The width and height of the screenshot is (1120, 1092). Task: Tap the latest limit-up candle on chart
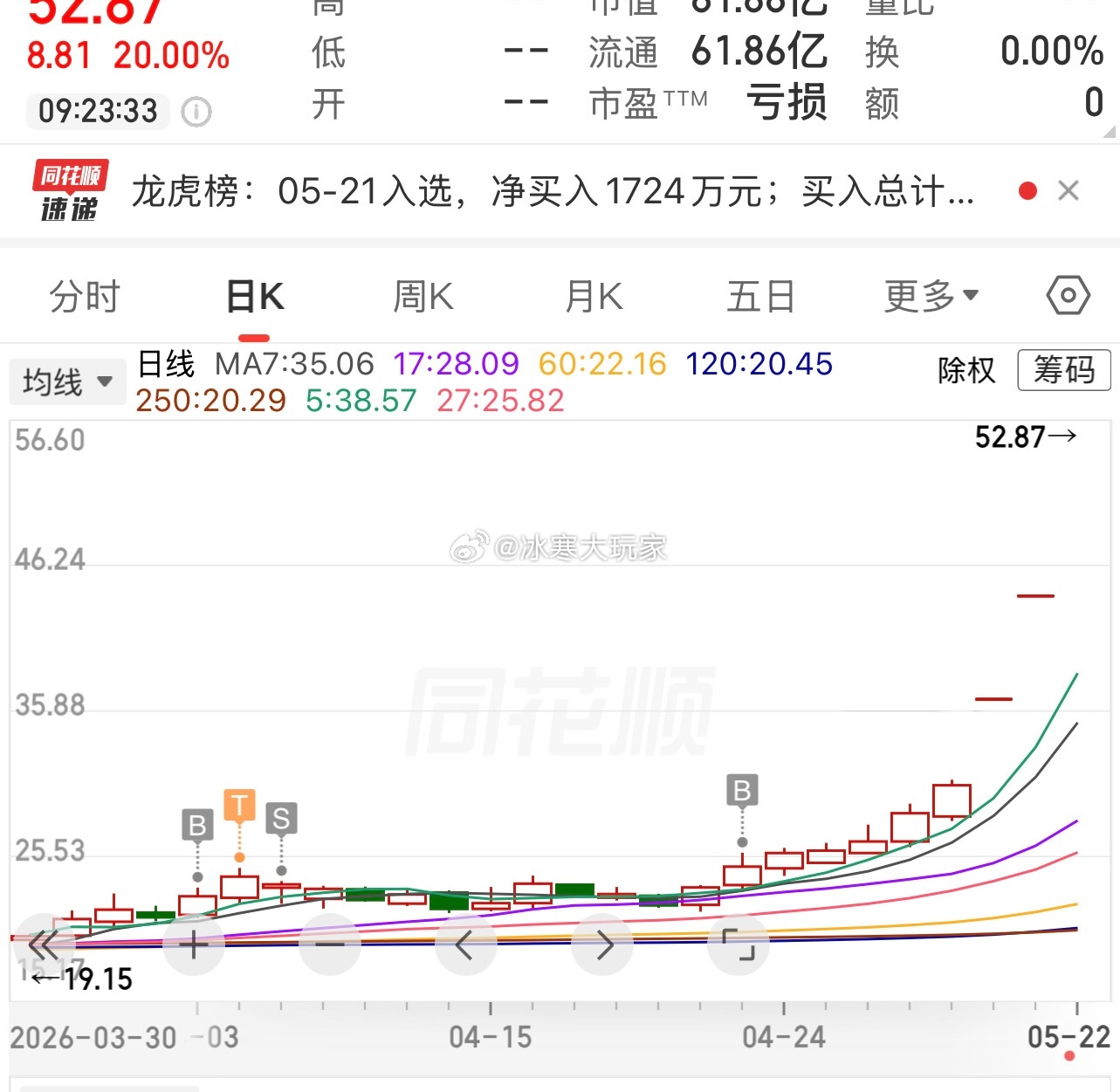1035,596
